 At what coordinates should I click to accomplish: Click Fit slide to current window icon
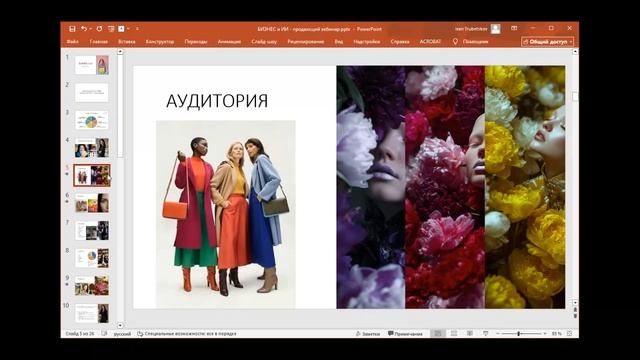(570, 334)
